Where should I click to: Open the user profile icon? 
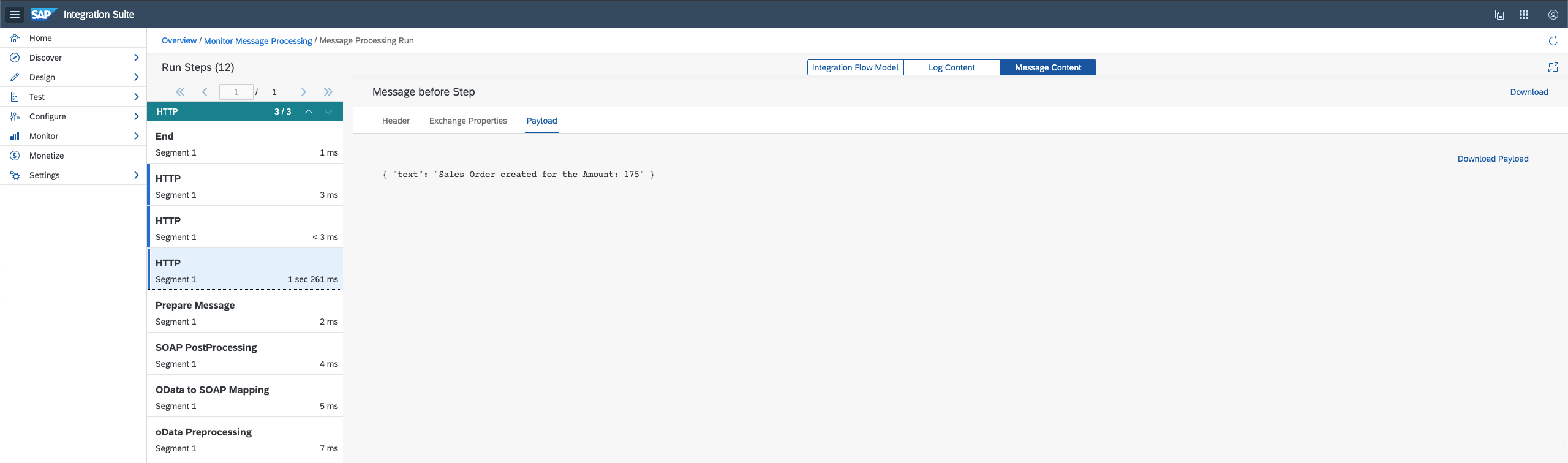[x=1553, y=15]
